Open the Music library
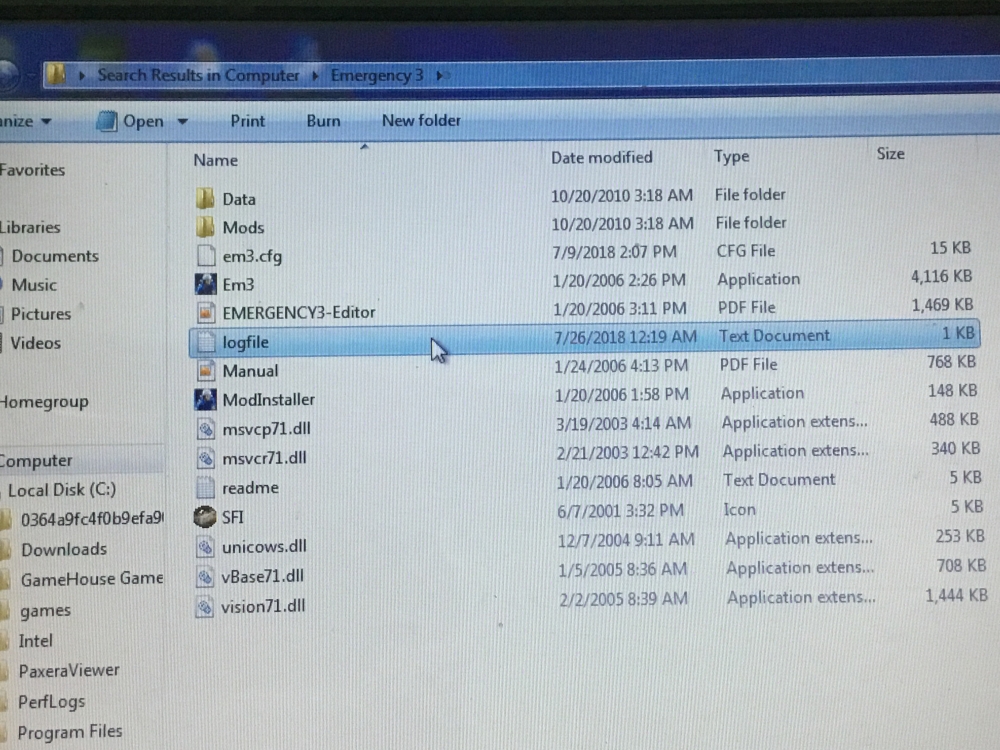Screen dimensions: 1000x750 click(34, 284)
